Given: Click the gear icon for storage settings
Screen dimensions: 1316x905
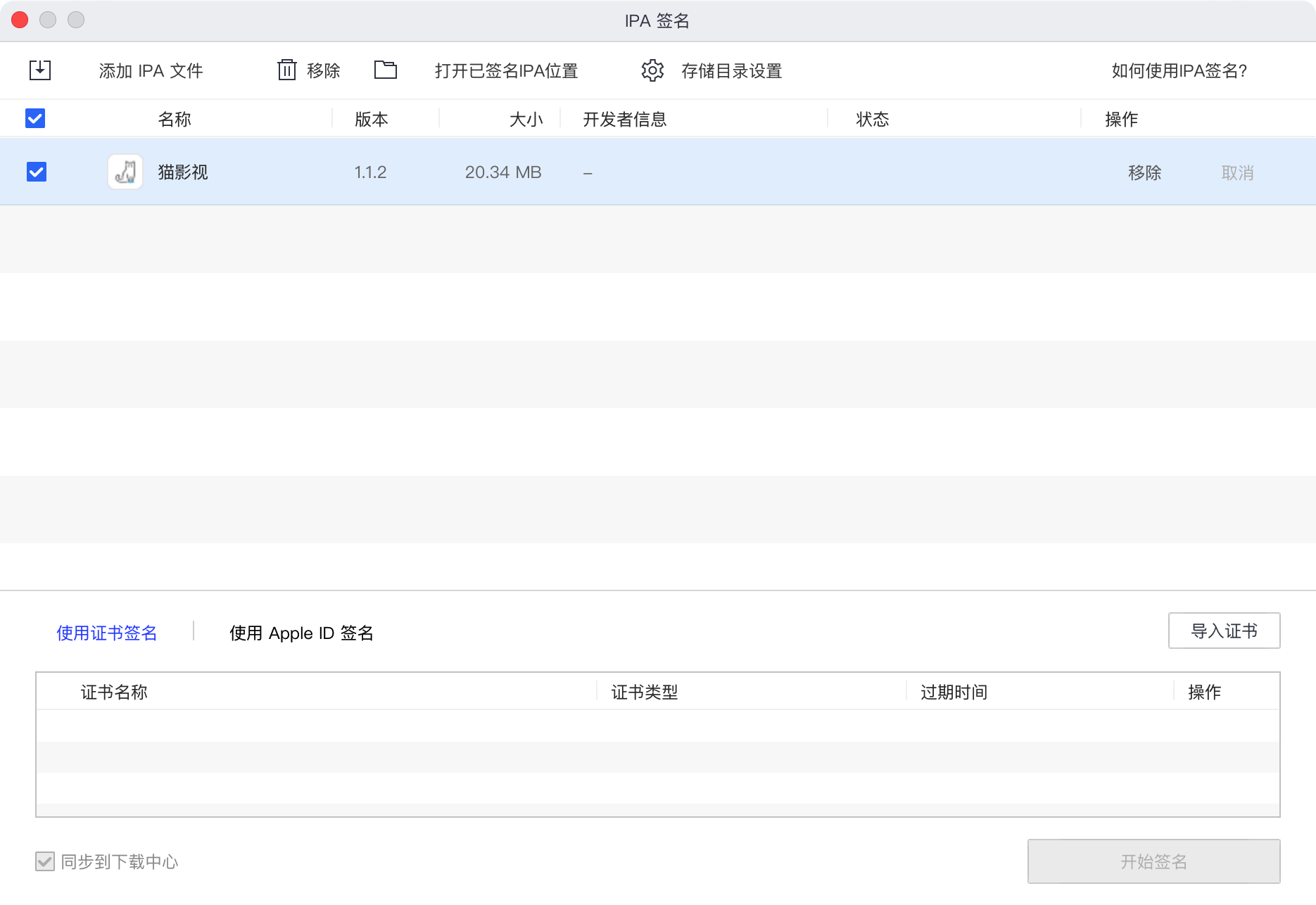Looking at the screenshot, I should [652, 70].
